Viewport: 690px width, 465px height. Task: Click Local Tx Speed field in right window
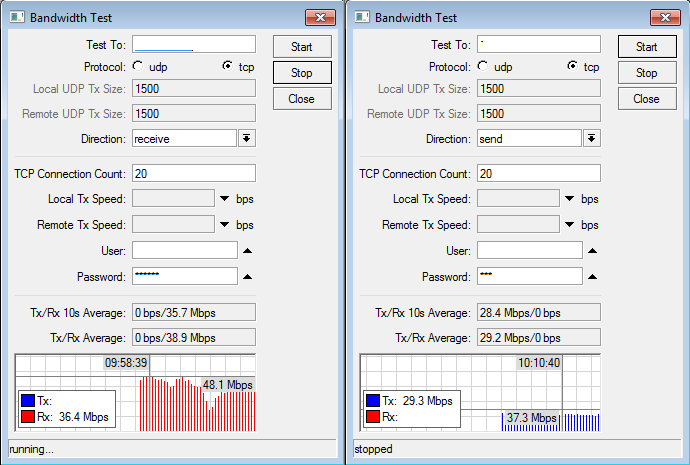tap(519, 198)
